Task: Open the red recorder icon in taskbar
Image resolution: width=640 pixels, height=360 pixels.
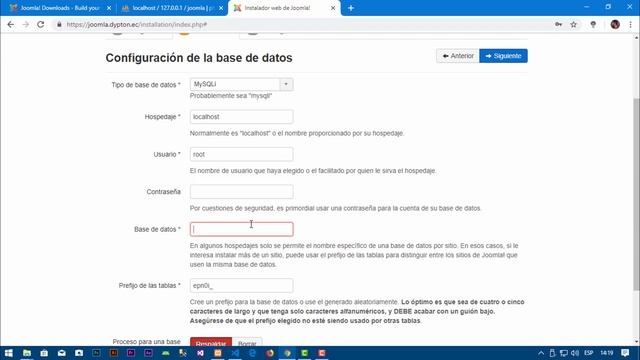Action: (x=322, y=353)
